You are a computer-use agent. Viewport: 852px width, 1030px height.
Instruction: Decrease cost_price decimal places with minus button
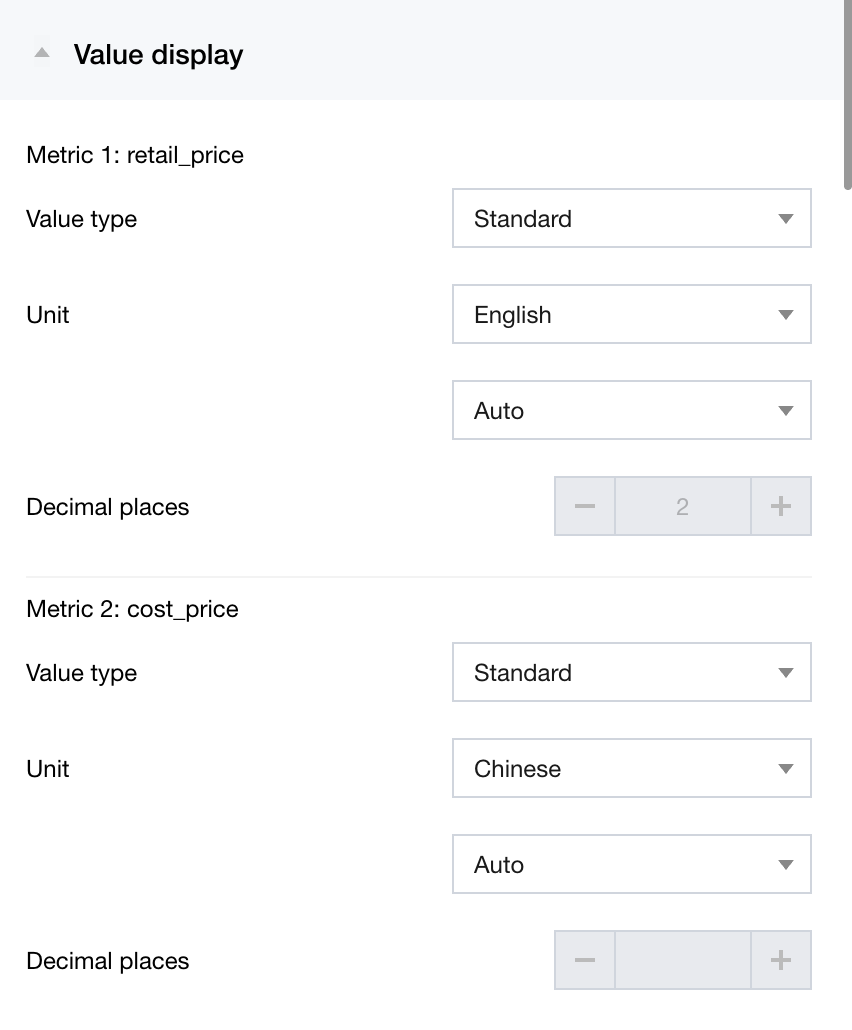[x=585, y=960]
